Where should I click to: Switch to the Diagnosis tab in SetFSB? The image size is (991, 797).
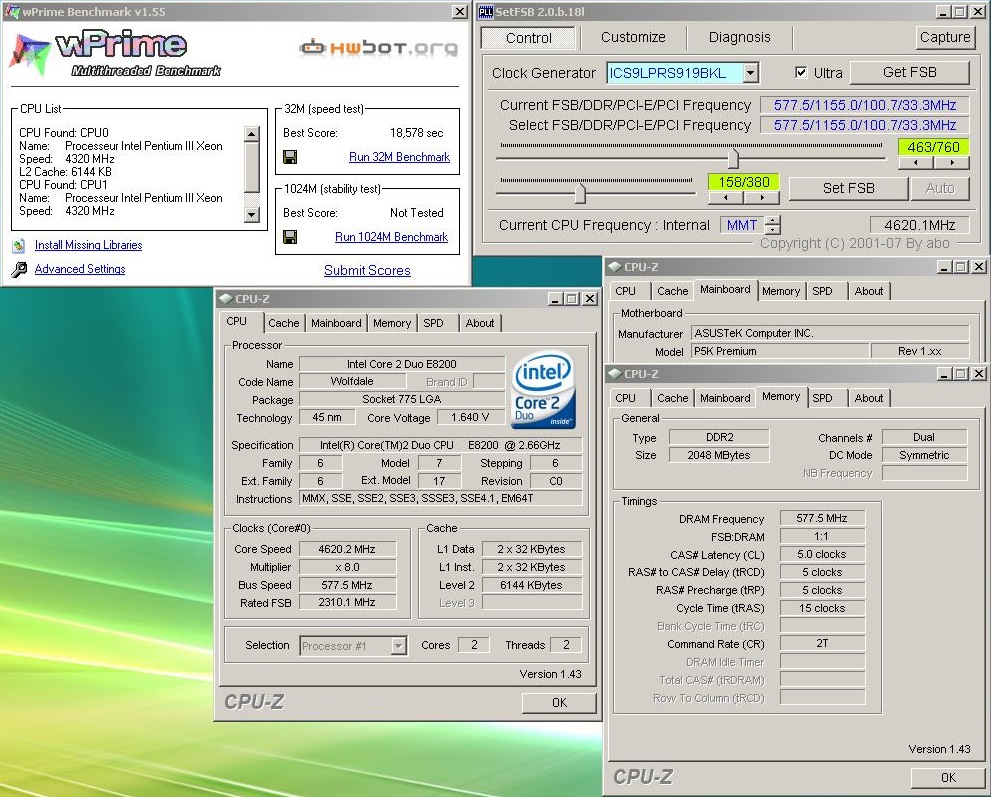[x=739, y=37]
